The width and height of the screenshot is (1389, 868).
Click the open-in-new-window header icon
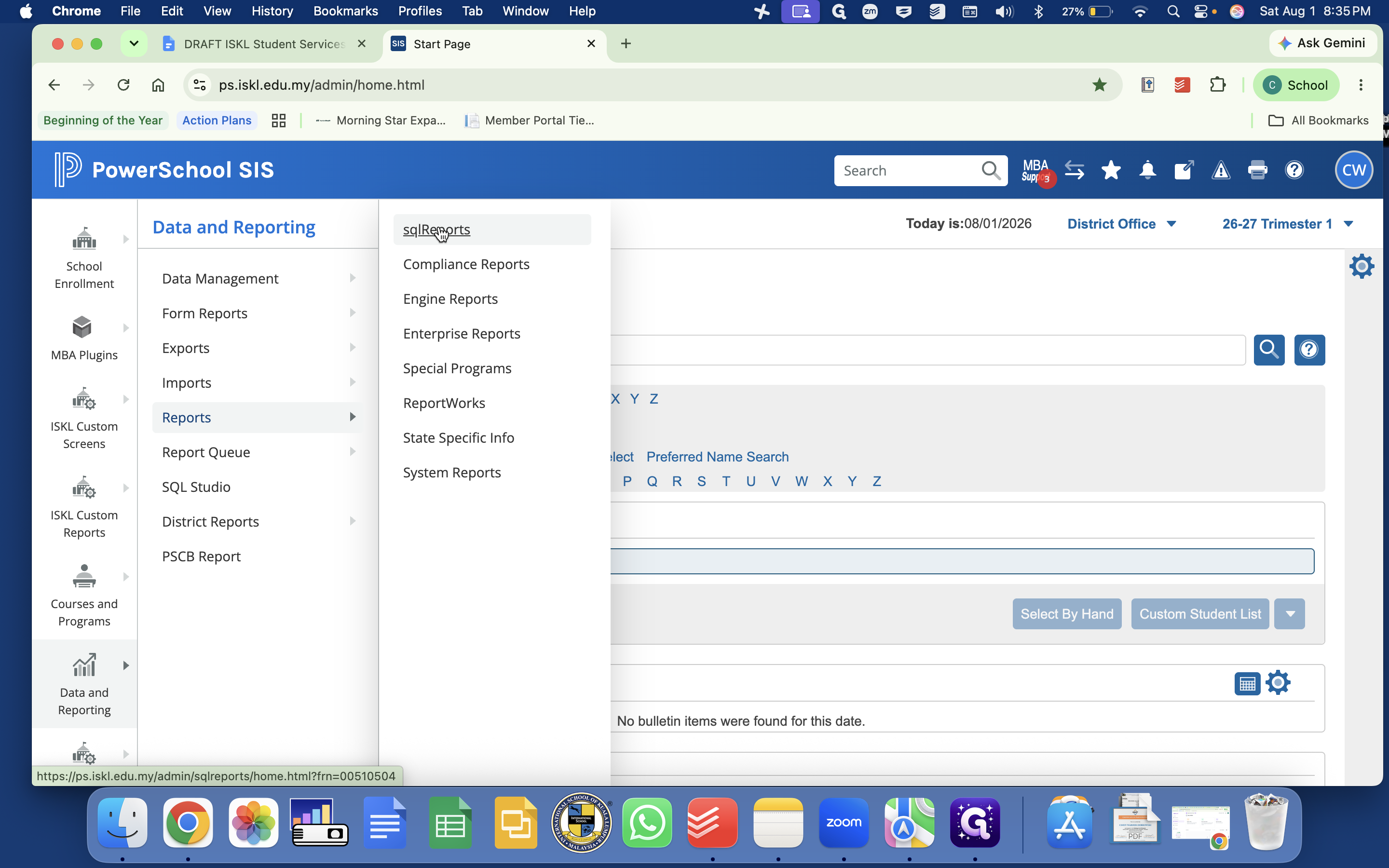point(1184,171)
